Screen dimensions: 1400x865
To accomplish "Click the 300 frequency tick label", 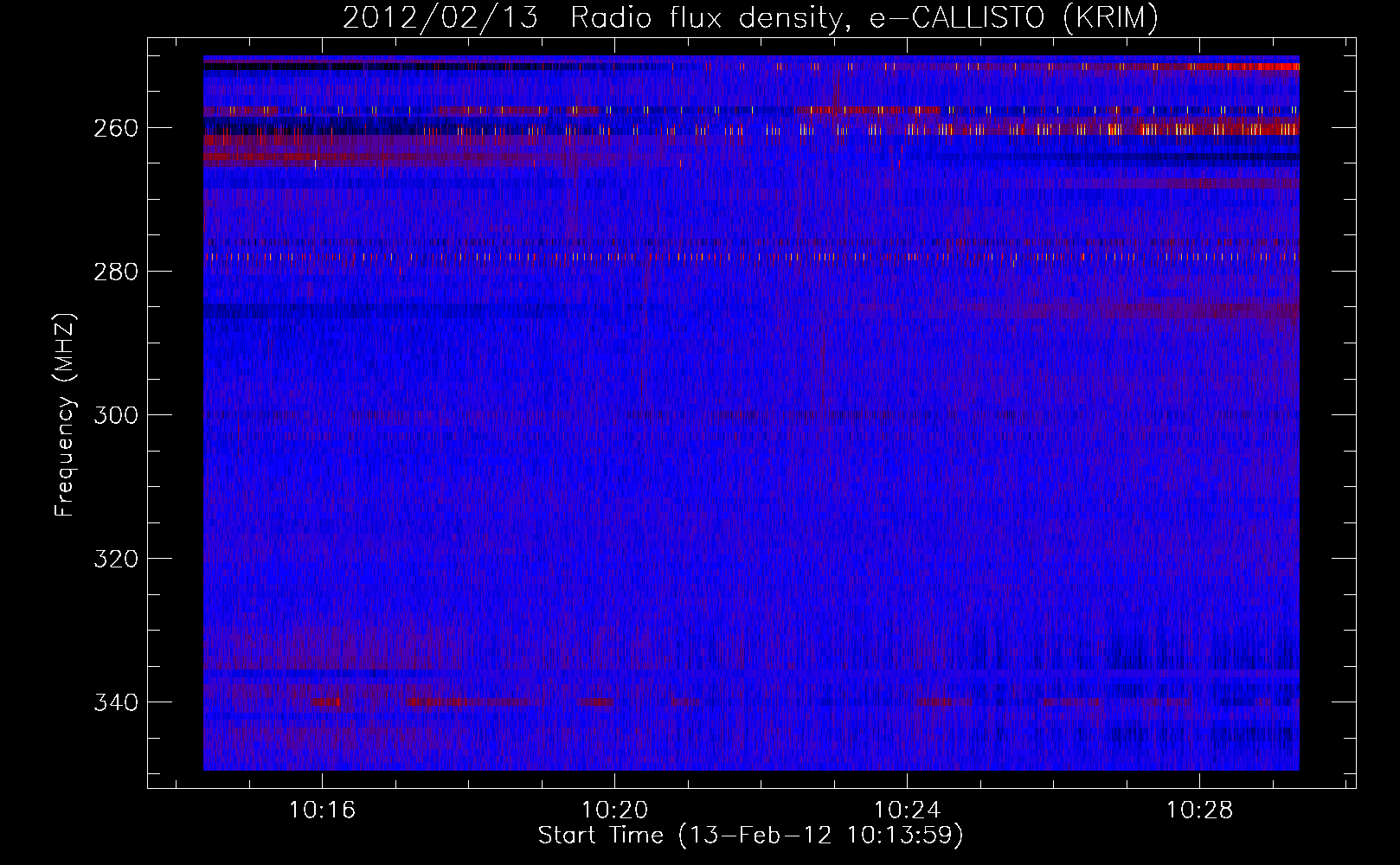I will tap(116, 415).
